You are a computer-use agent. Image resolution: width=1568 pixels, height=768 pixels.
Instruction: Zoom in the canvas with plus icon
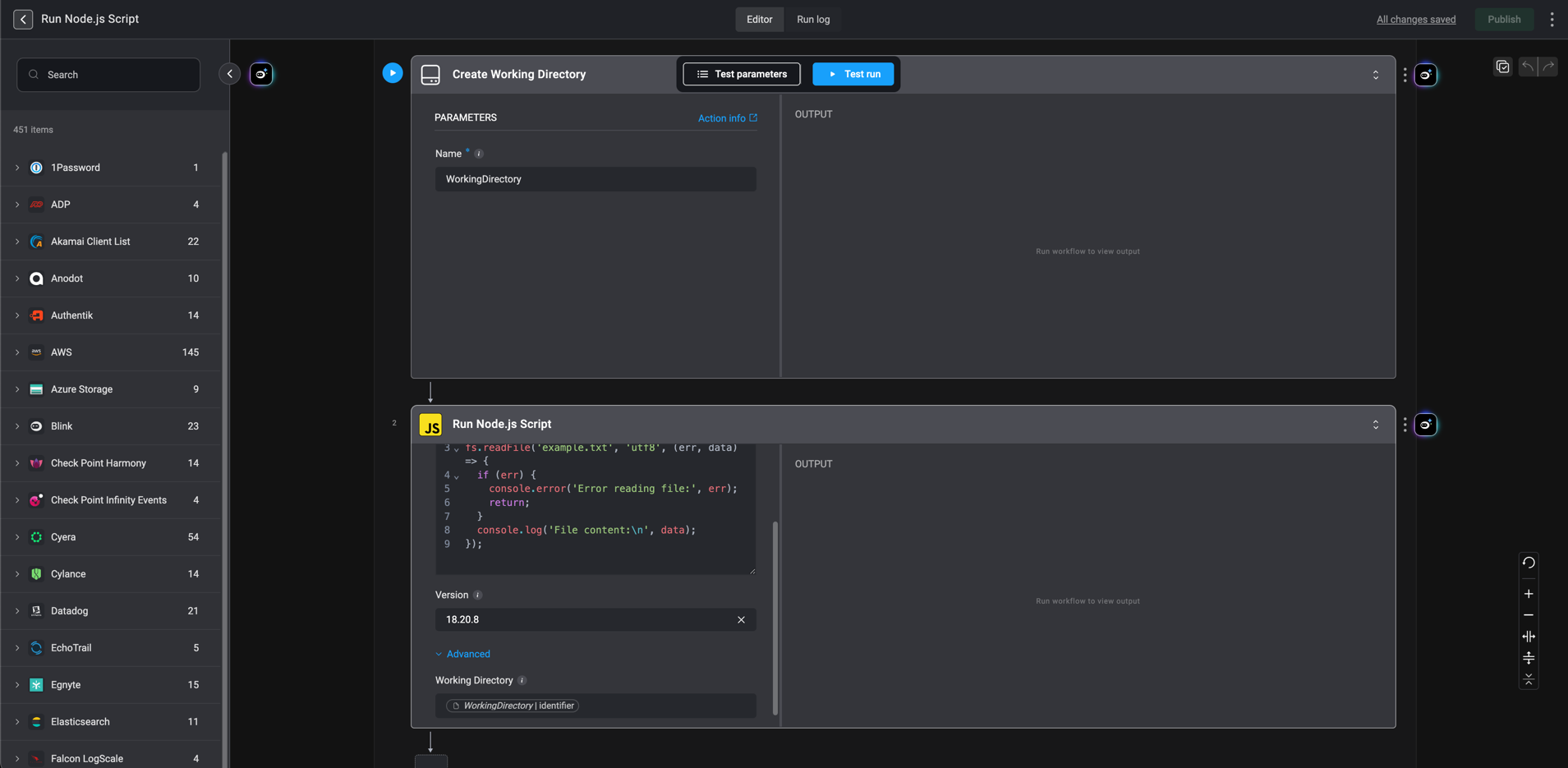(x=1529, y=594)
